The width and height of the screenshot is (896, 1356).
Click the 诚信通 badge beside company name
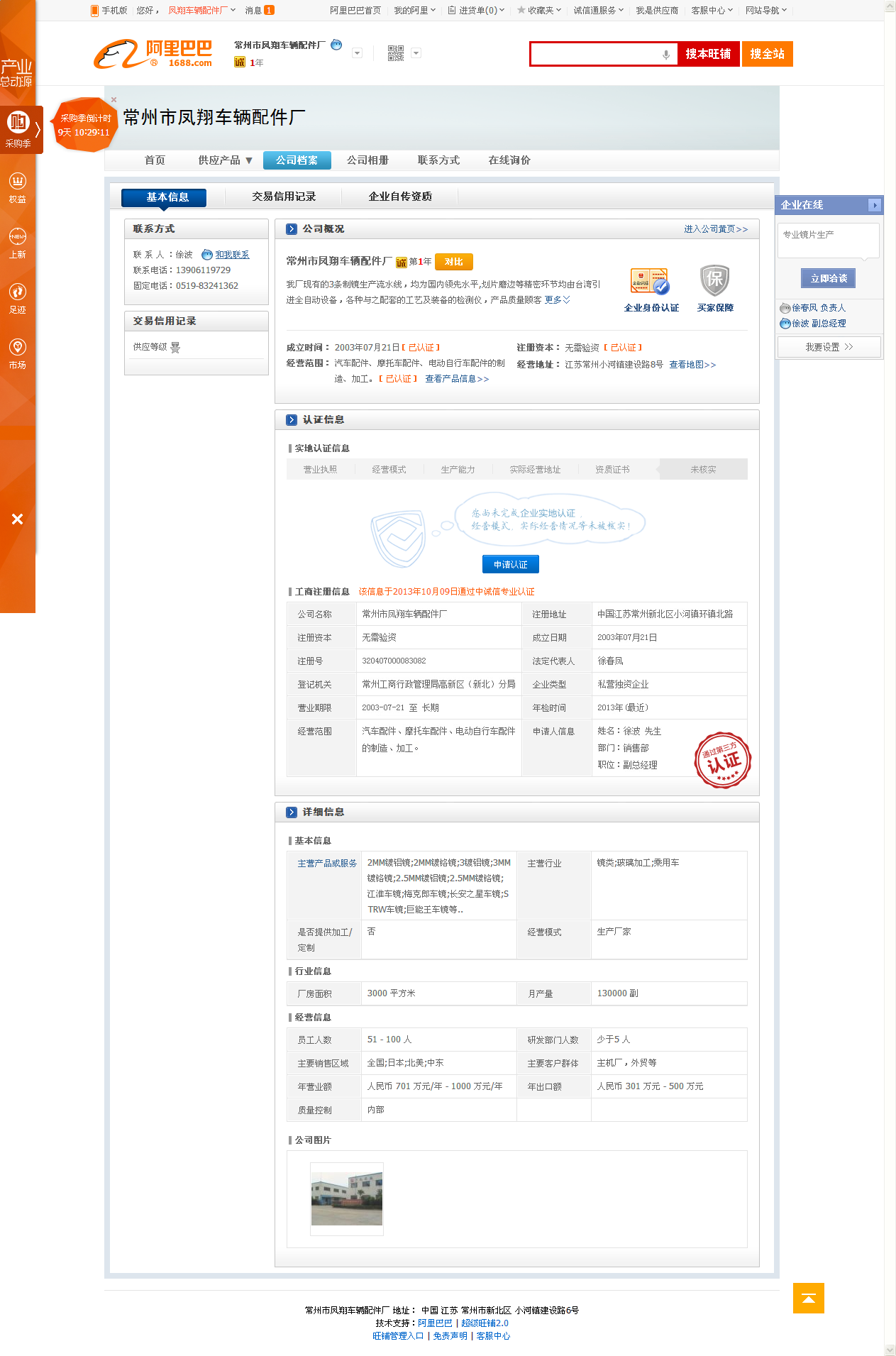[402, 263]
